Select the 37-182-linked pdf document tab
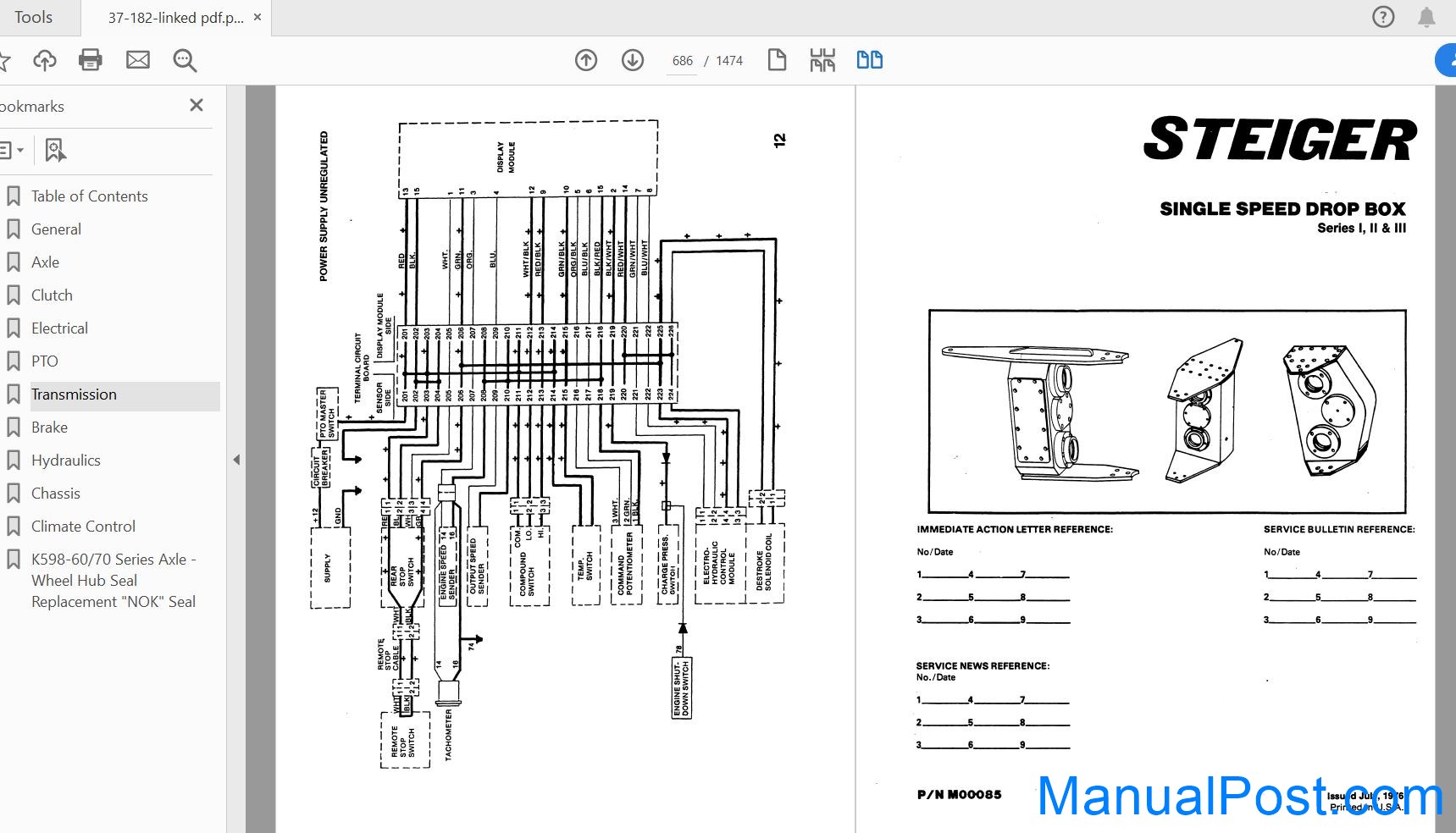This screenshot has width=1456, height=833. coord(175,18)
